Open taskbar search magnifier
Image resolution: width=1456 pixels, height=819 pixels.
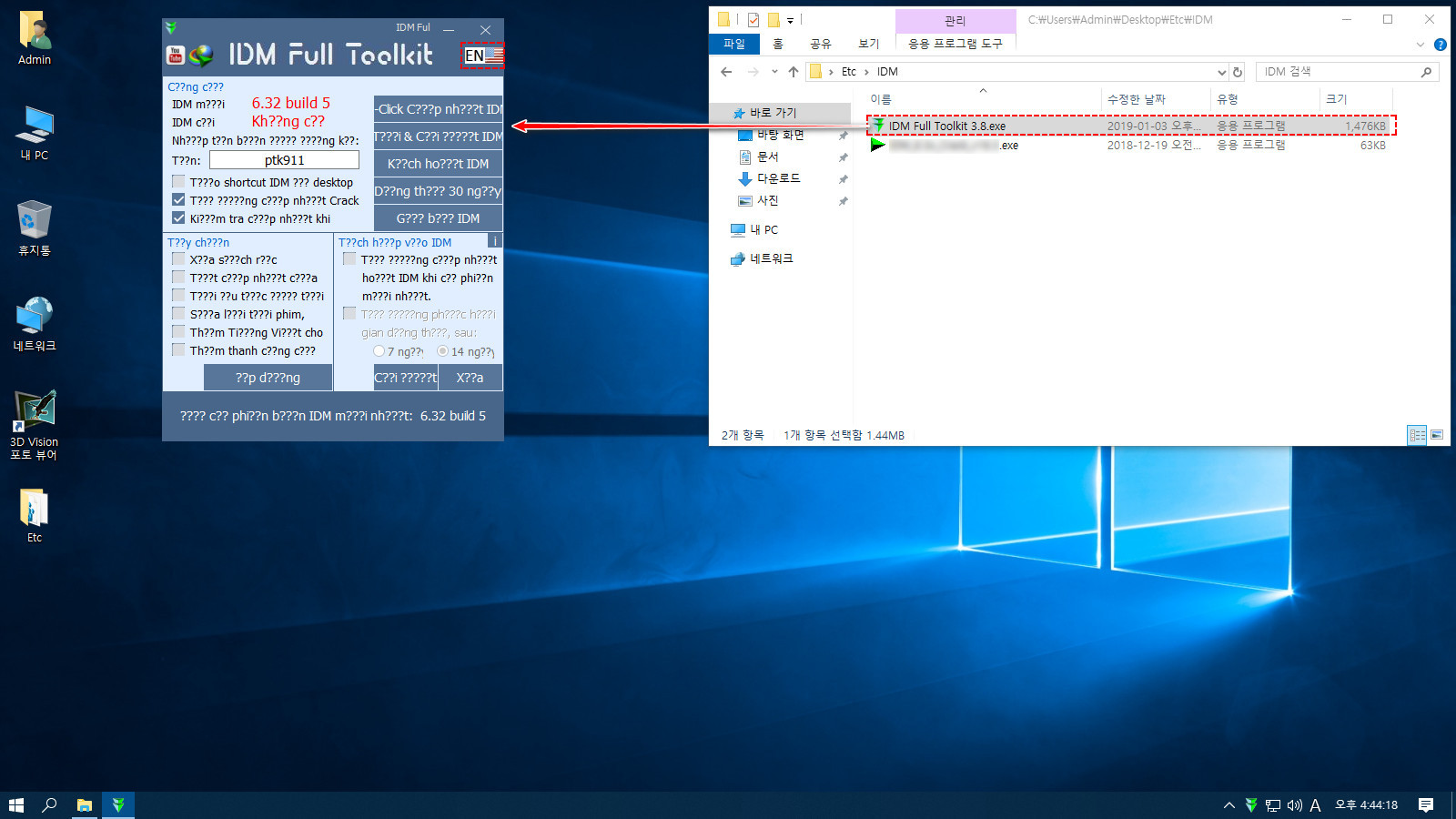coord(49,805)
